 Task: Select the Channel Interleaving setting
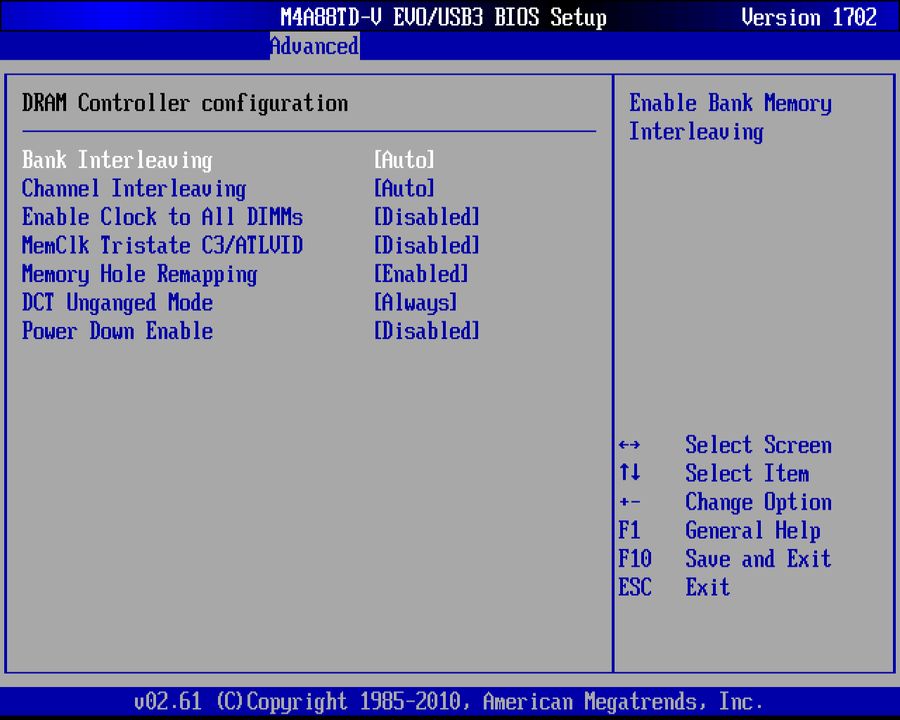pyautogui.click(x=134, y=189)
